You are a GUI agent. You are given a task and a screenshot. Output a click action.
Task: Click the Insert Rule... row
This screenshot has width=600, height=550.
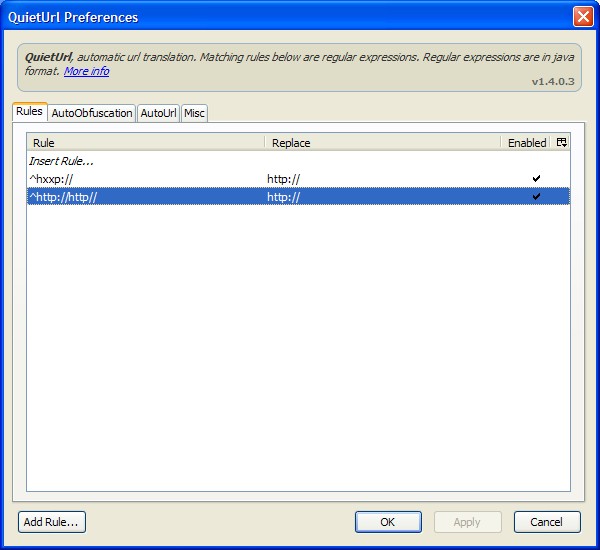click(298, 161)
